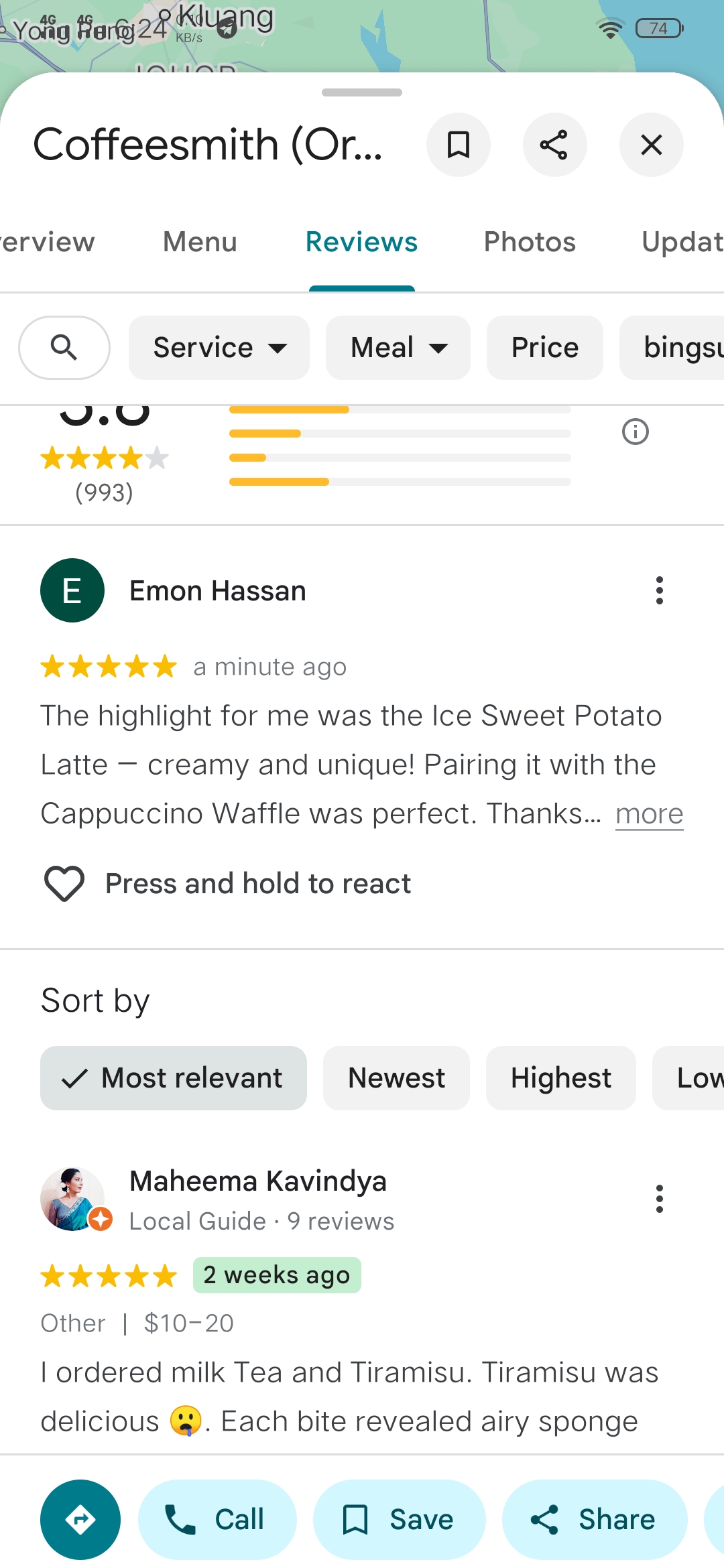Sort reviews by Highest rating
The height and width of the screenshot is (1568, 724).
pyautogui.click(x=560, y=1078)
